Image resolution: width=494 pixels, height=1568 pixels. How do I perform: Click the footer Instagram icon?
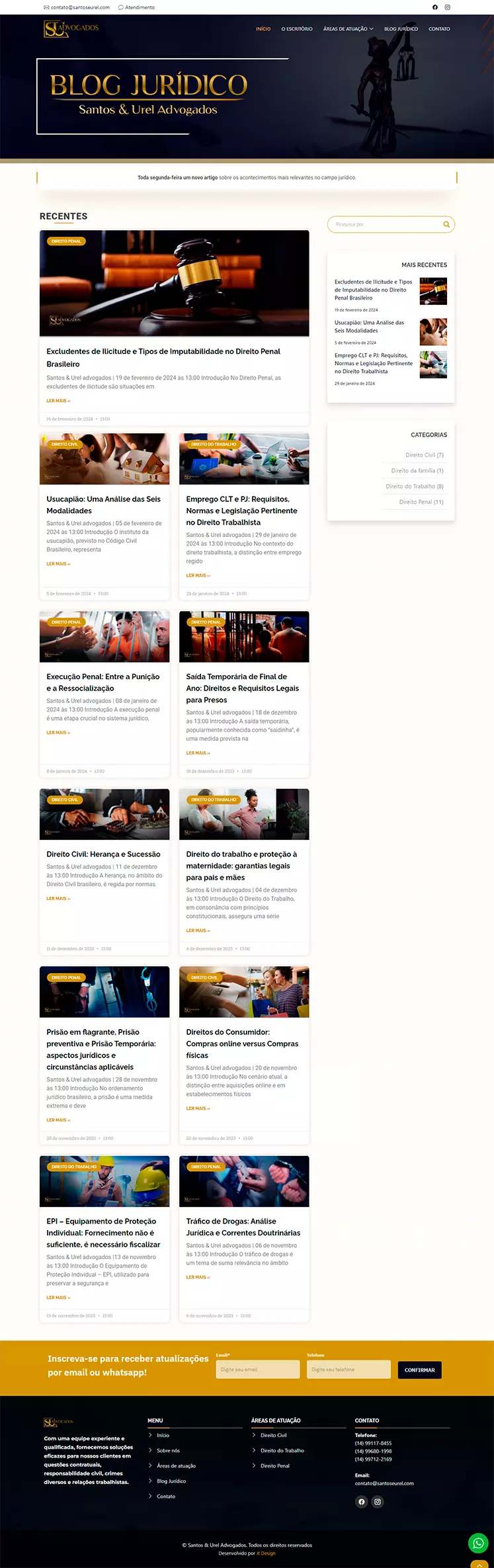click(x=378, y=1501)
